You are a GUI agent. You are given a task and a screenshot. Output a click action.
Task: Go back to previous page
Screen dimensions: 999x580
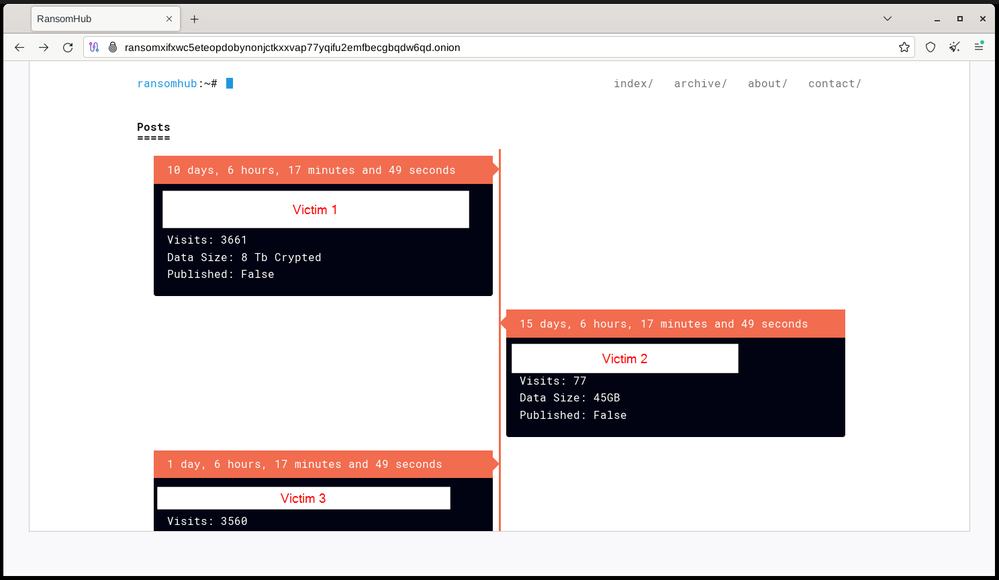tap(20, 47)
